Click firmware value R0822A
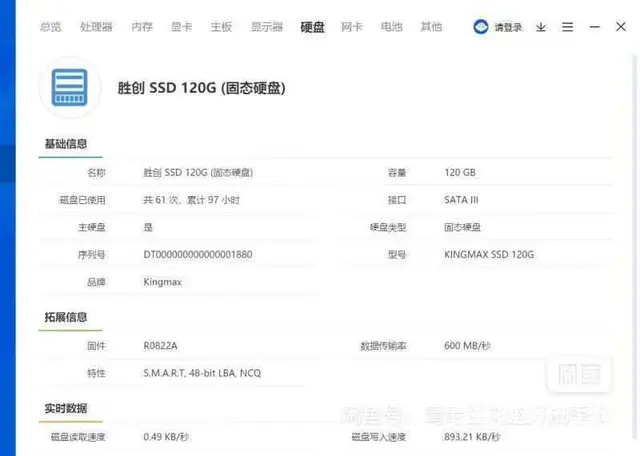 click(160, 346)
